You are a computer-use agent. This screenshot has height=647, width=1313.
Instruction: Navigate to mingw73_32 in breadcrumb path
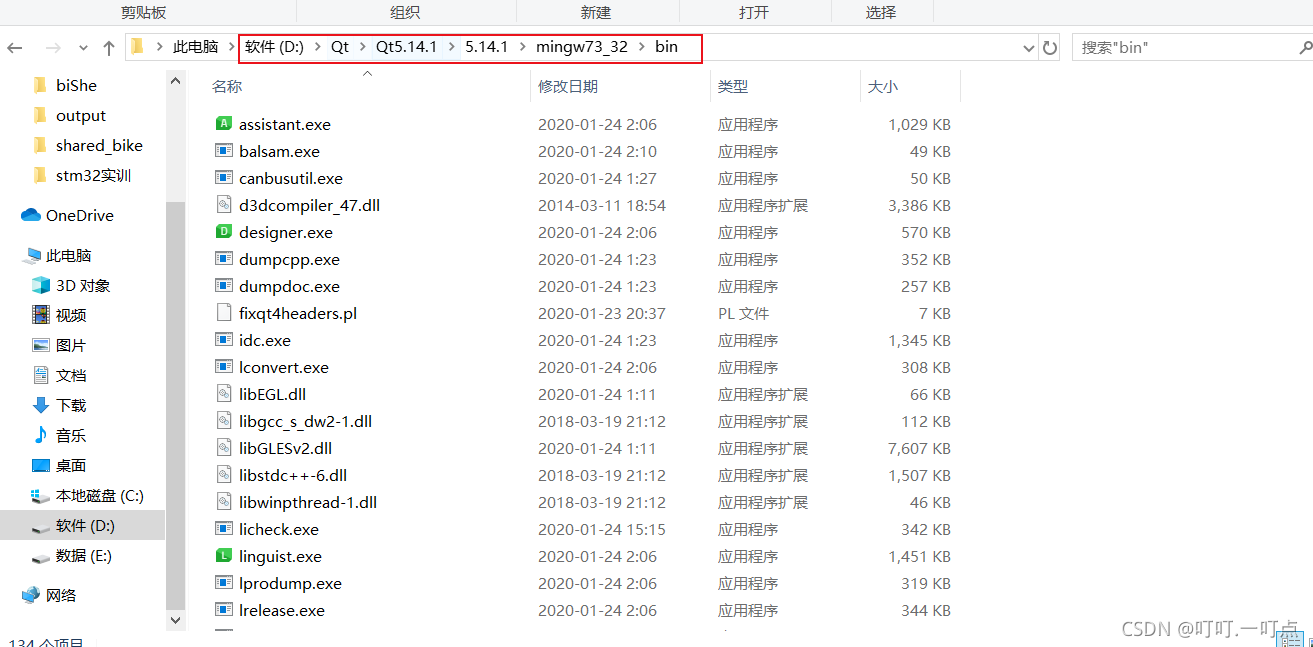pyautogui.click(x=581, y=47)
